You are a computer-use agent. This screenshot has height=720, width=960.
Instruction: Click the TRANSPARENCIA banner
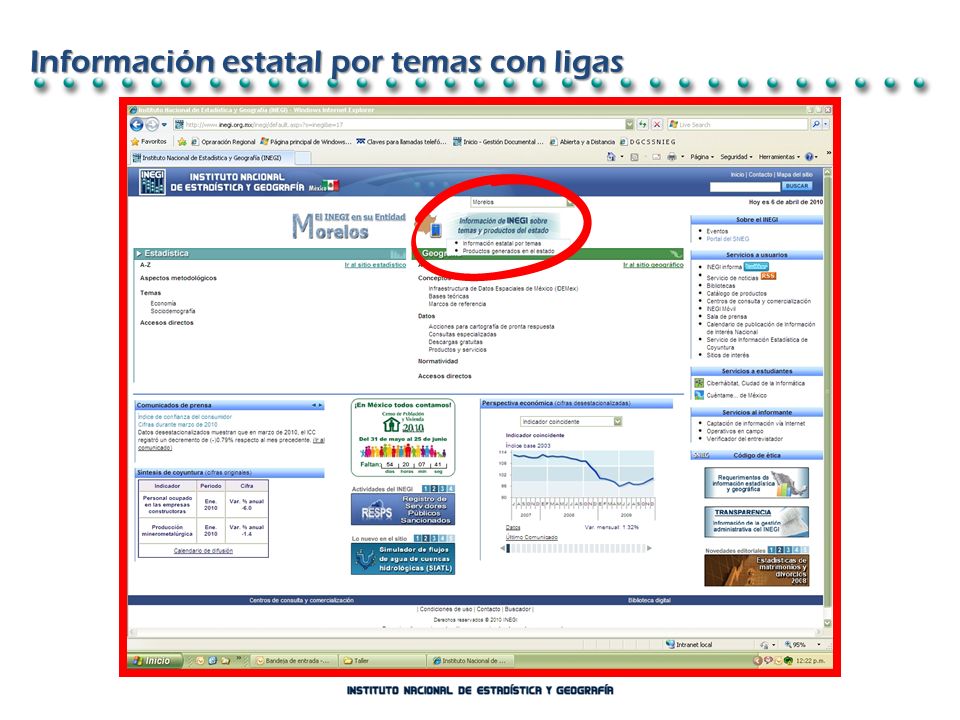(756, 522)
